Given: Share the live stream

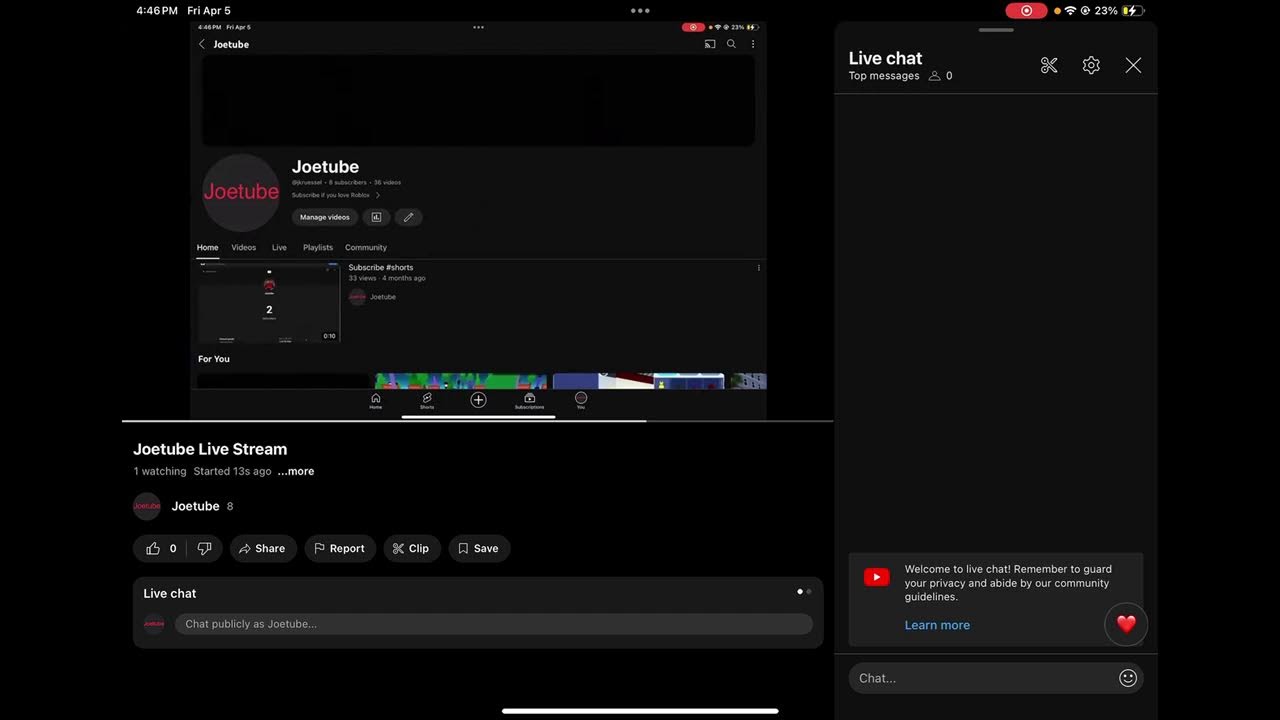Looking at the screenshot, I should tap(263, 548).
